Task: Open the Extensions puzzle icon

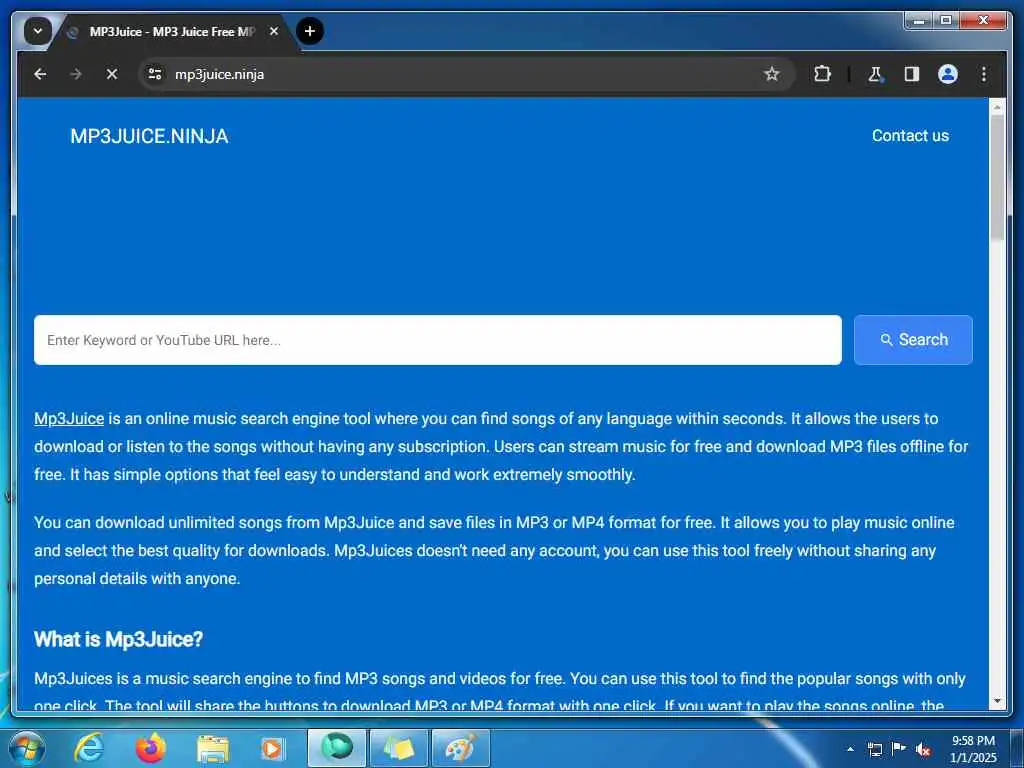Action: (x=822, y=74)
